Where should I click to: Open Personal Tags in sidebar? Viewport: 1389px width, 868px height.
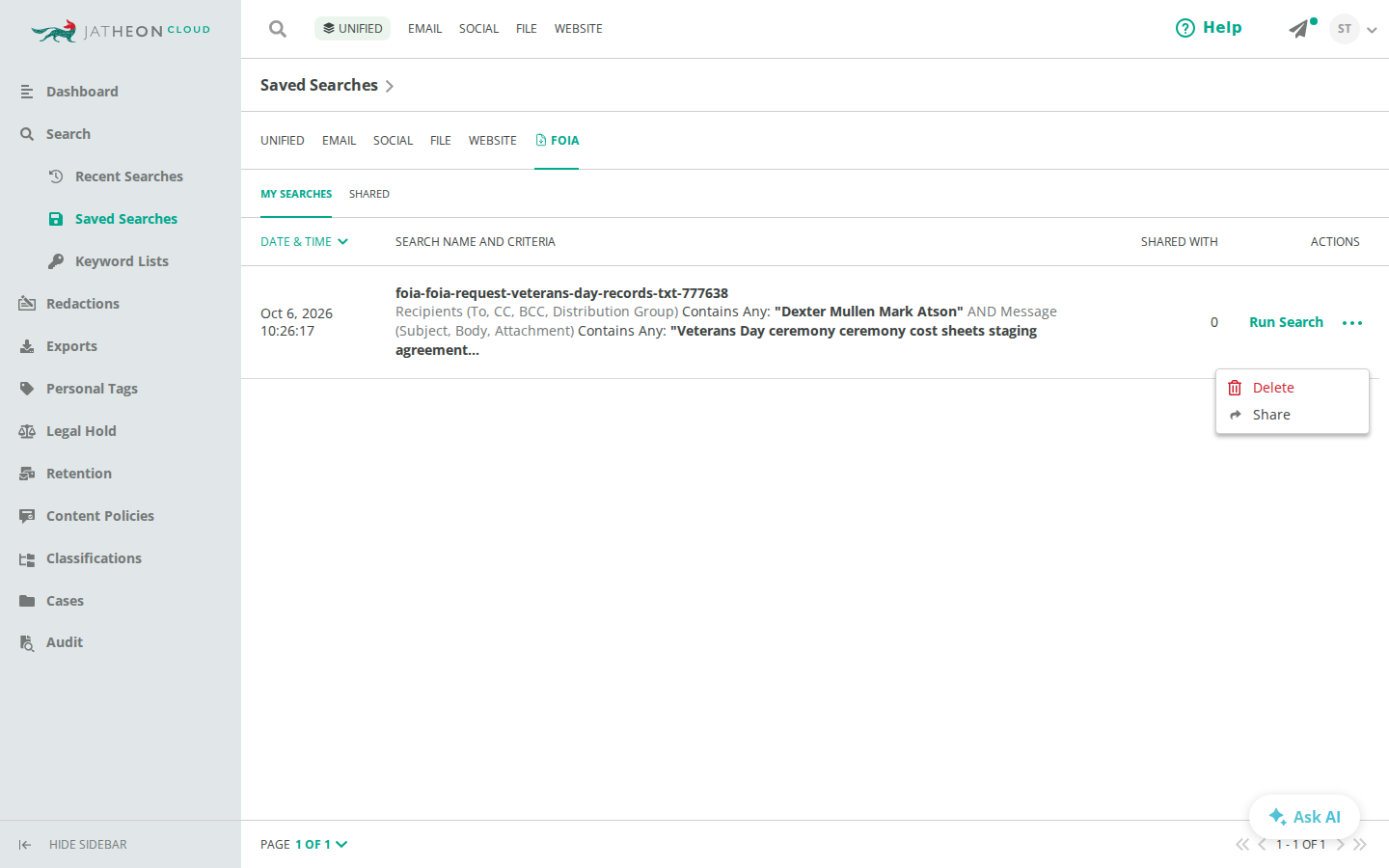(x=78, y=389)
